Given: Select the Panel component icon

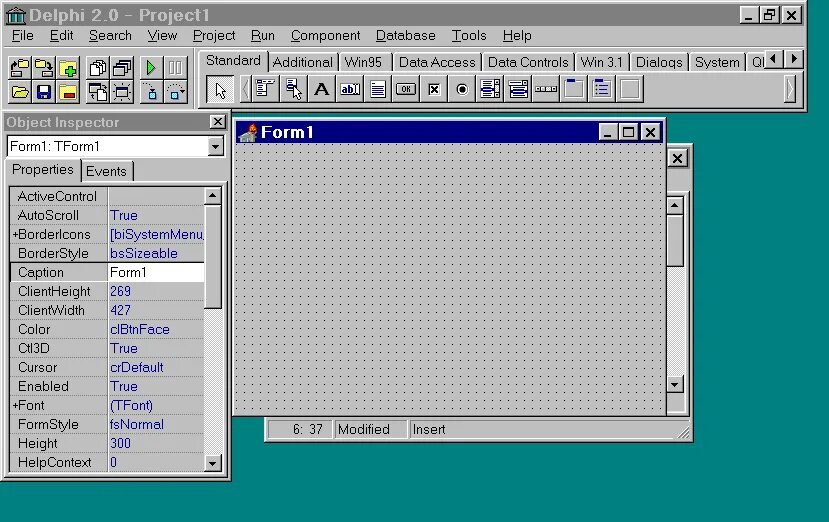Looking at the screenshot, I should (630, 89).
